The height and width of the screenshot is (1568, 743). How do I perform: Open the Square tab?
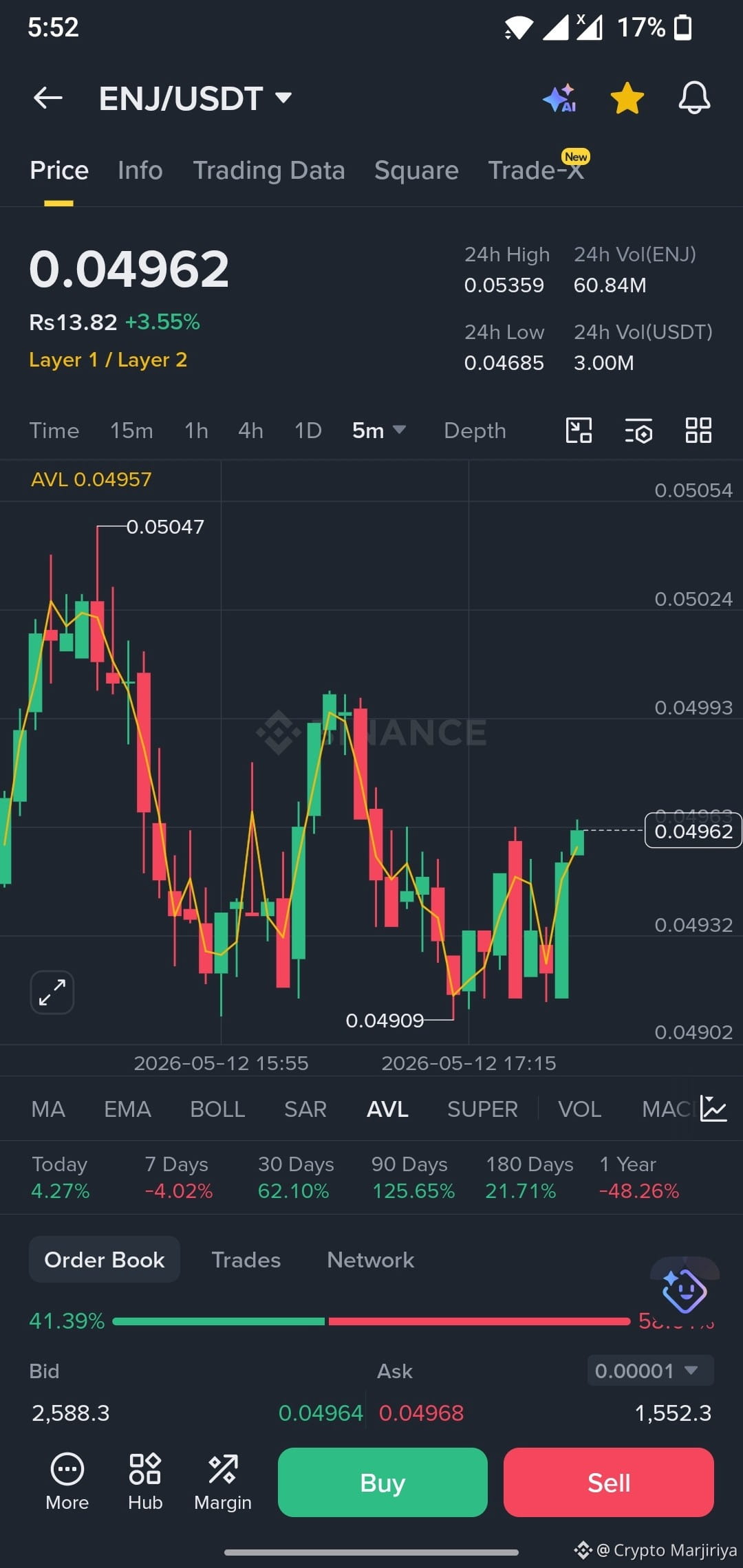[416, 170]
